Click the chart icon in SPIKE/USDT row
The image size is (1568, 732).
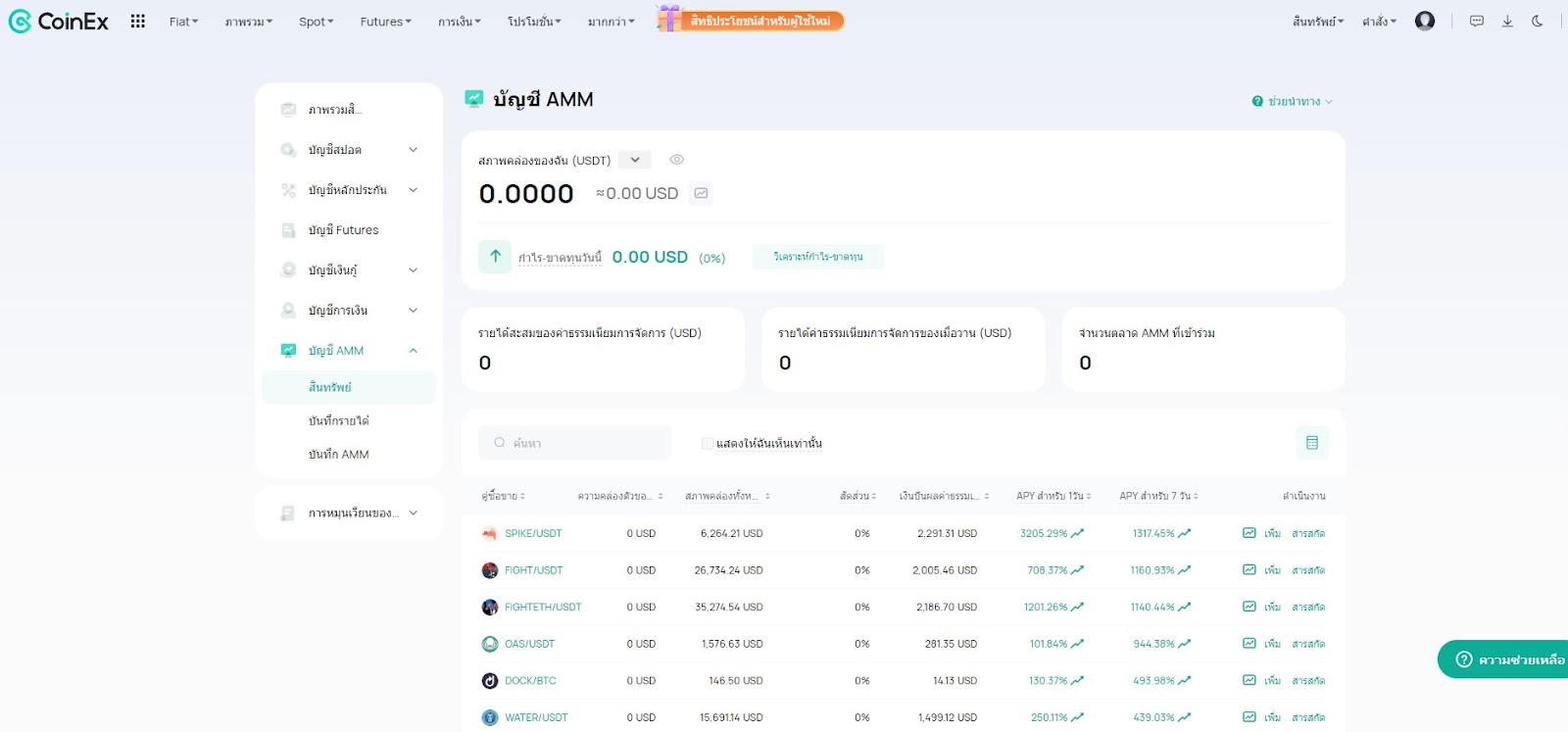point(1249,533)
